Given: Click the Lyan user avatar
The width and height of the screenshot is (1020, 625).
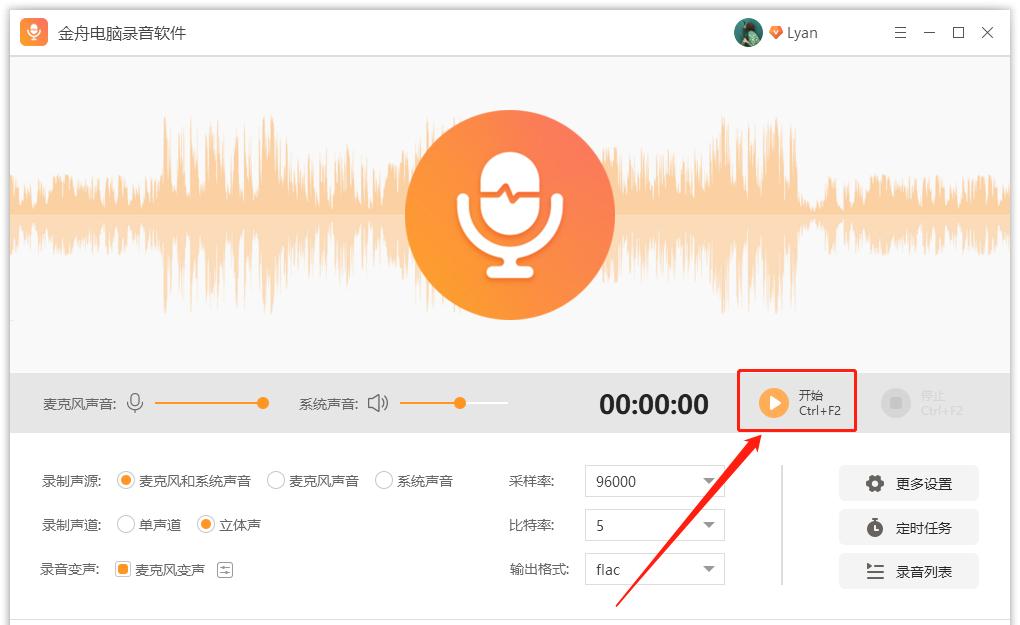Looking at the screenshot, I should point(748,32).
